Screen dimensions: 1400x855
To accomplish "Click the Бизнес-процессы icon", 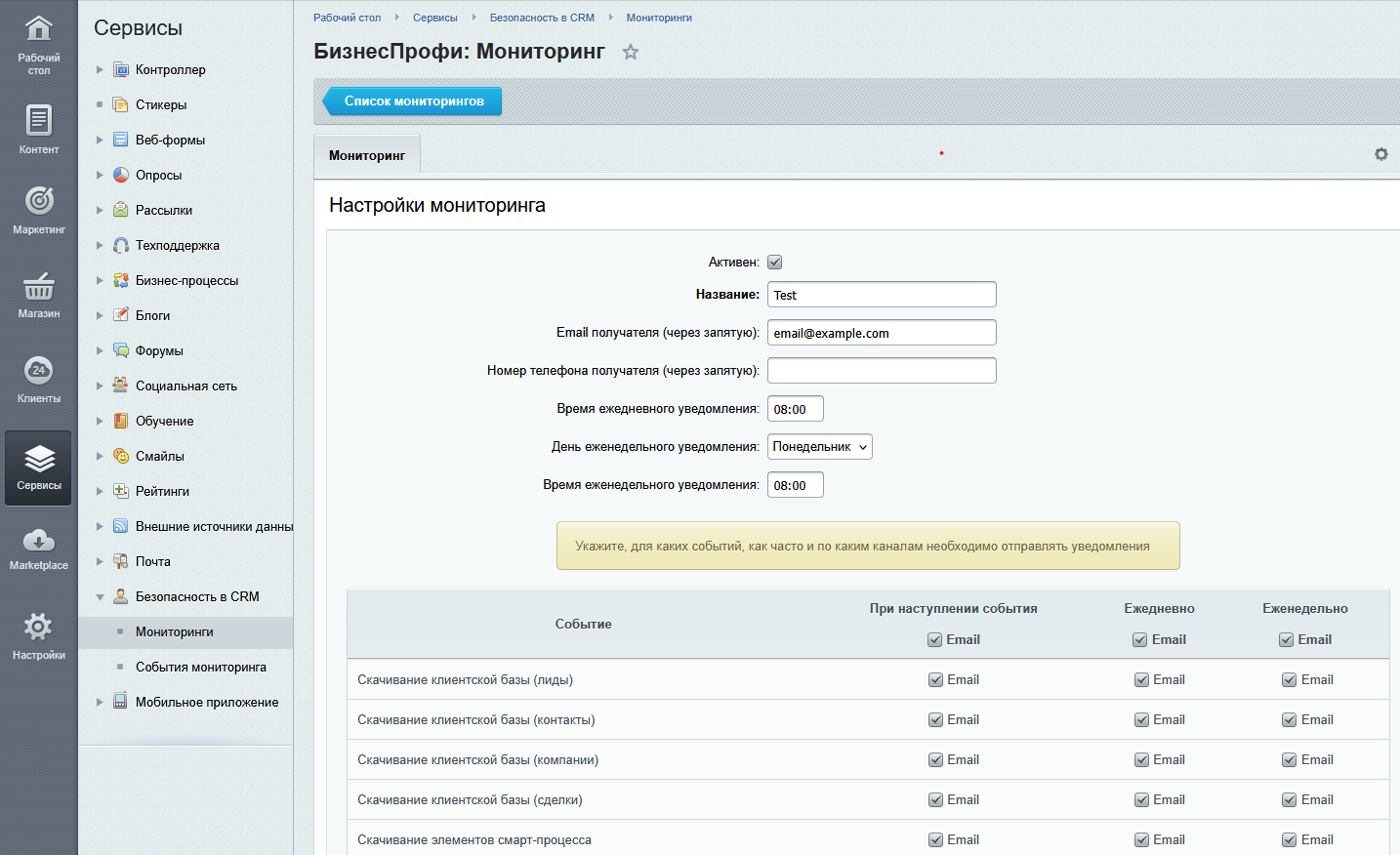I will pos(121,280).
